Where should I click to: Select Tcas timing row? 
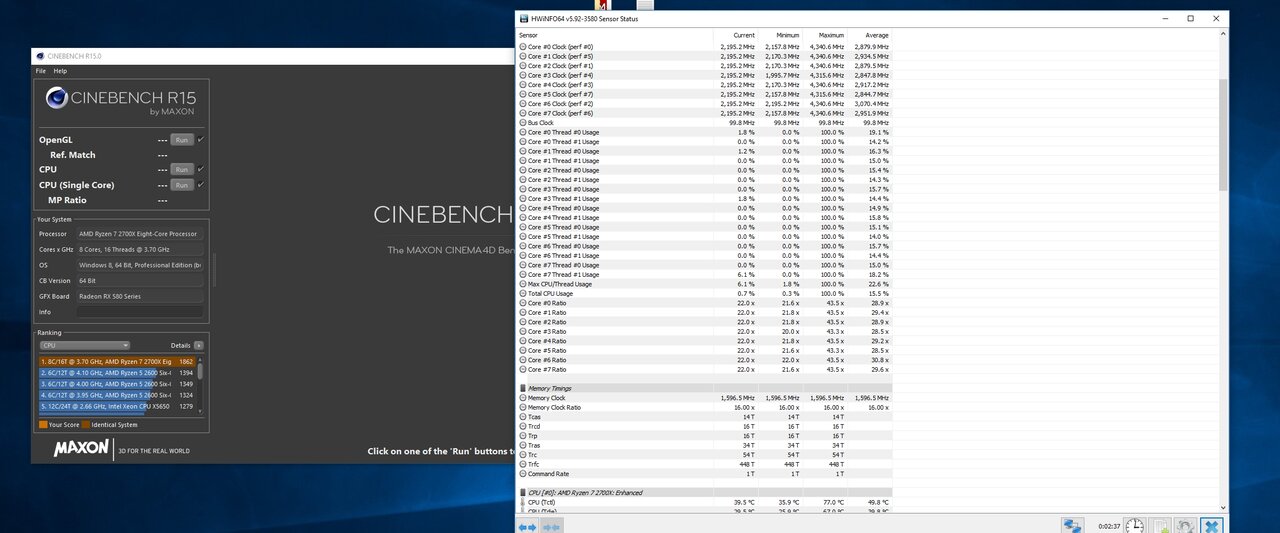point(704,417)
